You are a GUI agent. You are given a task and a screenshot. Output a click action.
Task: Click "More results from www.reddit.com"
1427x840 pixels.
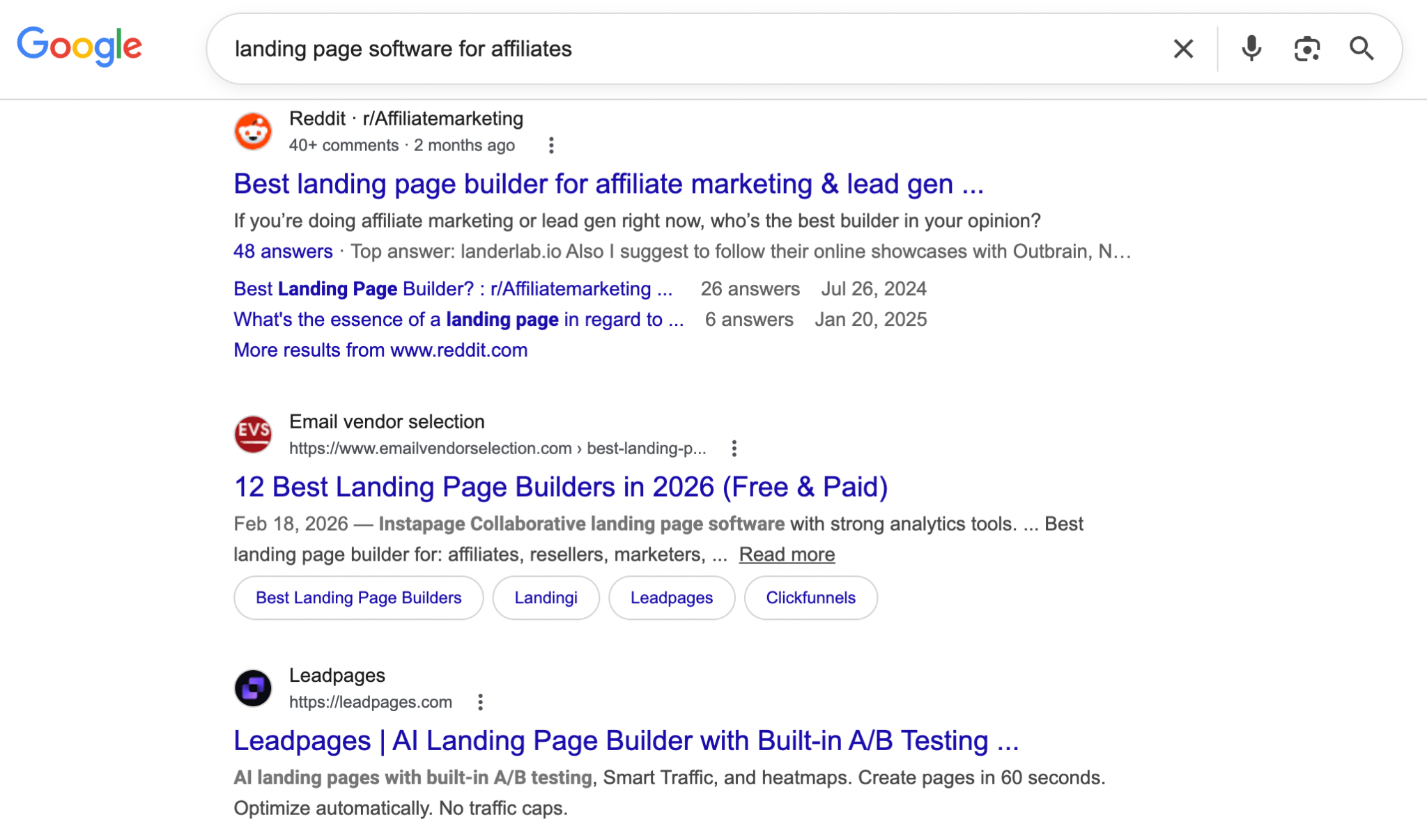tap(380, 350)
